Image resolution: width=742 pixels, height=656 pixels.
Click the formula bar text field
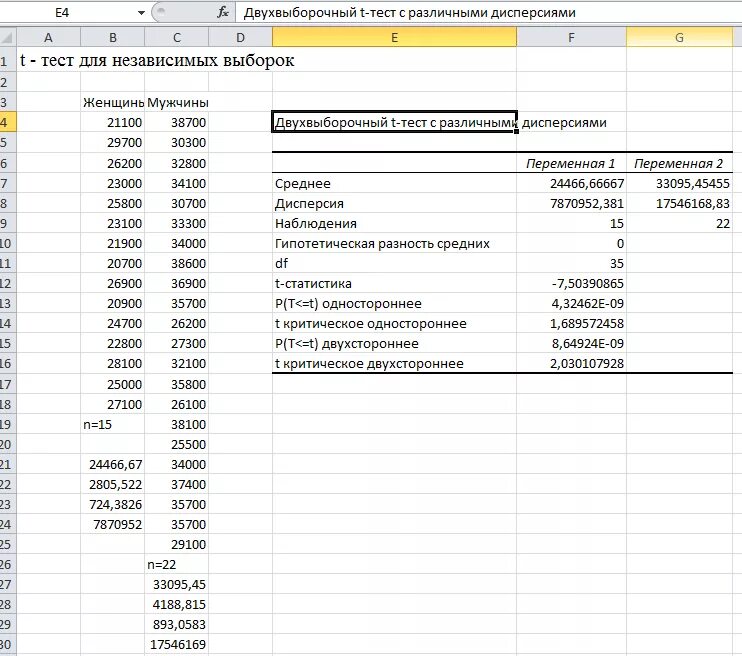coord(489,13)
